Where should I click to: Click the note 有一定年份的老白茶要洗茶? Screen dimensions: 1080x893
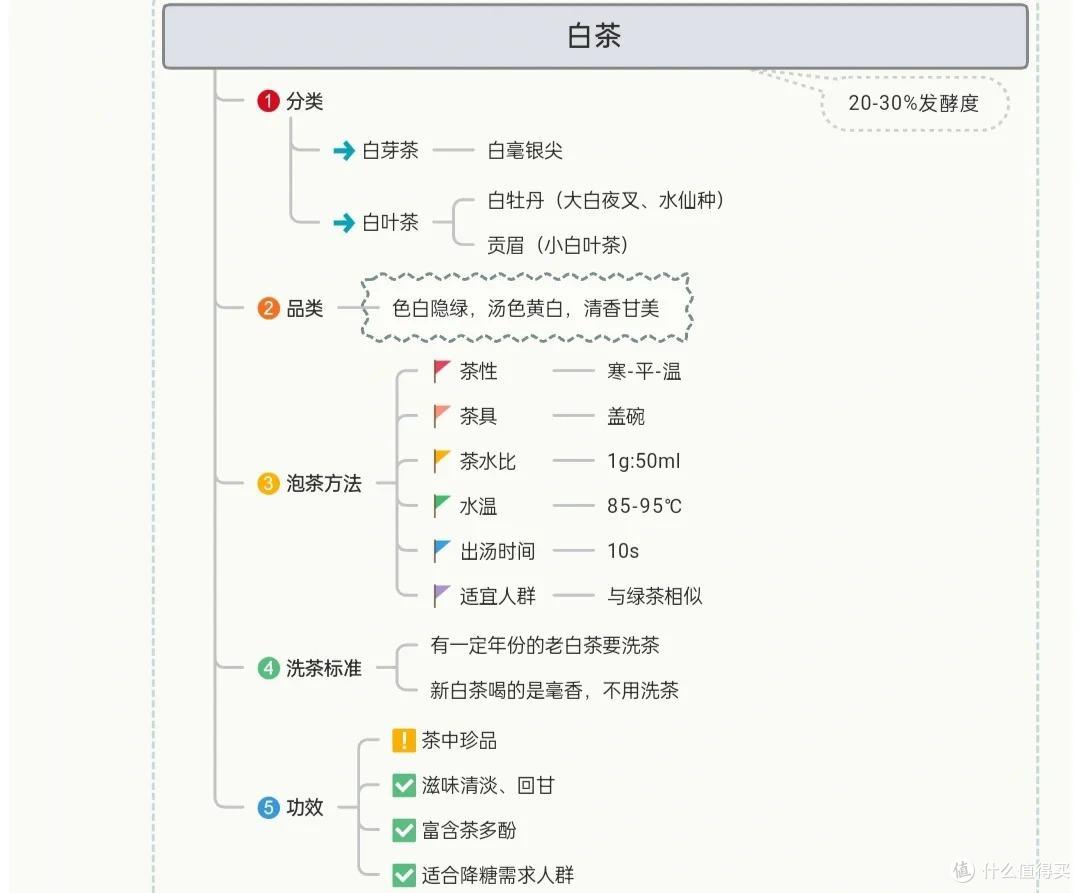pyautogui.click(x=545, y=645)
